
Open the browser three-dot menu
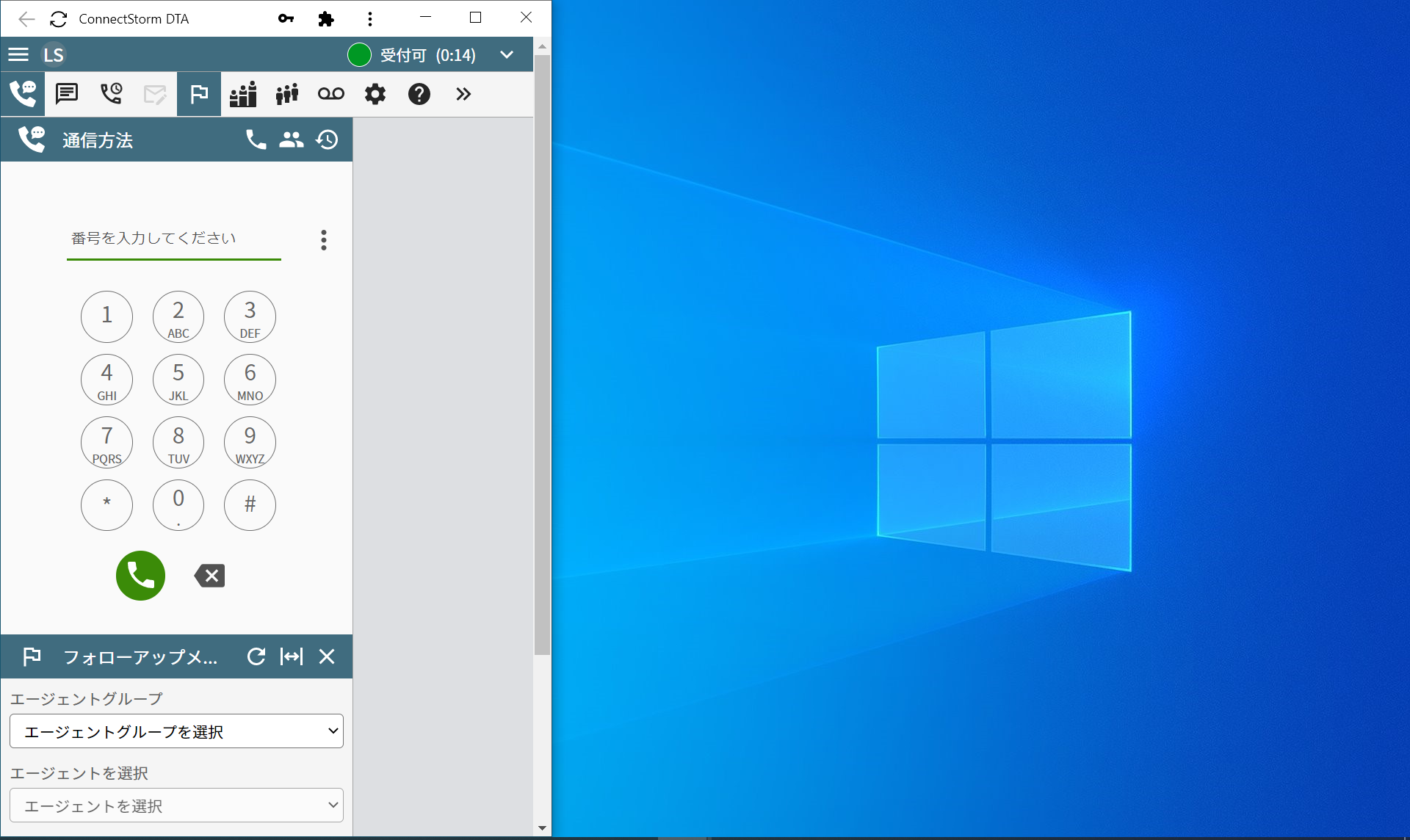(370, 19)
